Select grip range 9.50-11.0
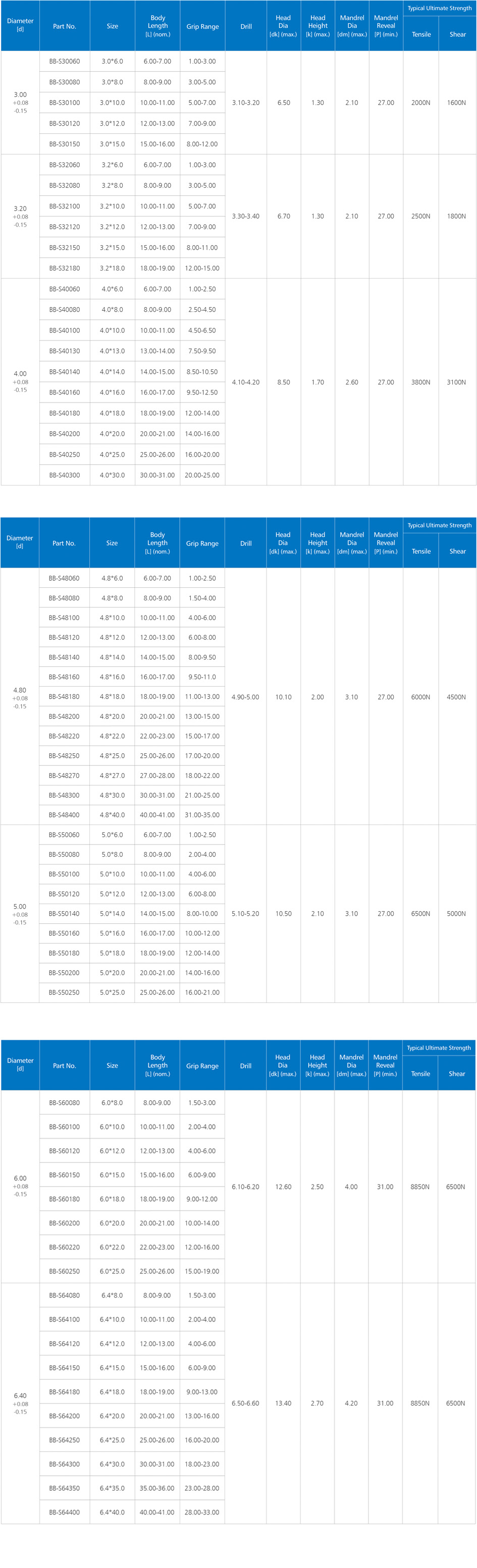The width and height of the screenshot is (477, 1568). tap(201, 677)
